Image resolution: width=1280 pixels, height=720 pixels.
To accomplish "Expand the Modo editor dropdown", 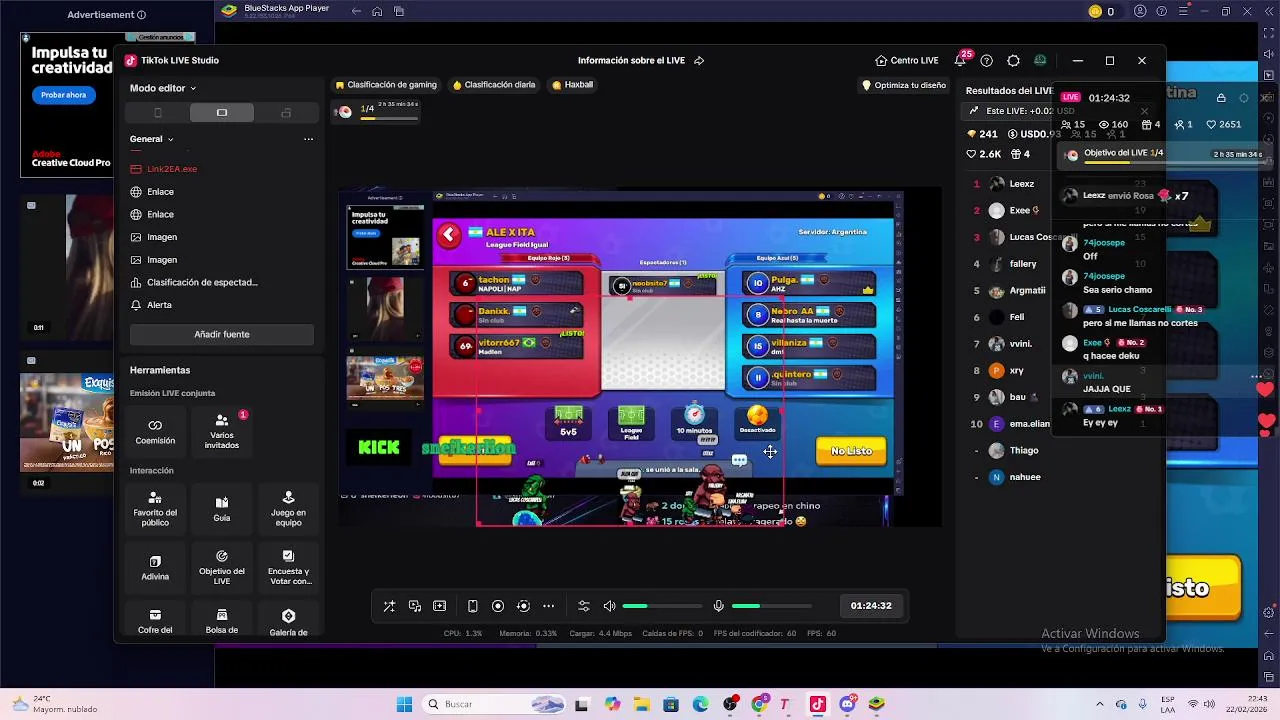I will (x=163, y=88).
